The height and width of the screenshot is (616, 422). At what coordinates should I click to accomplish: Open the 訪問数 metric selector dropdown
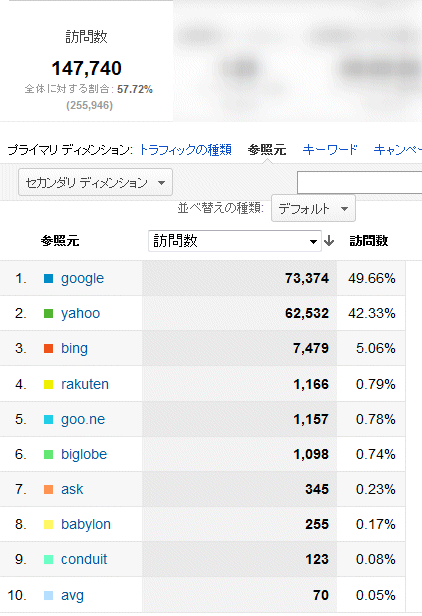click(235, 240)
